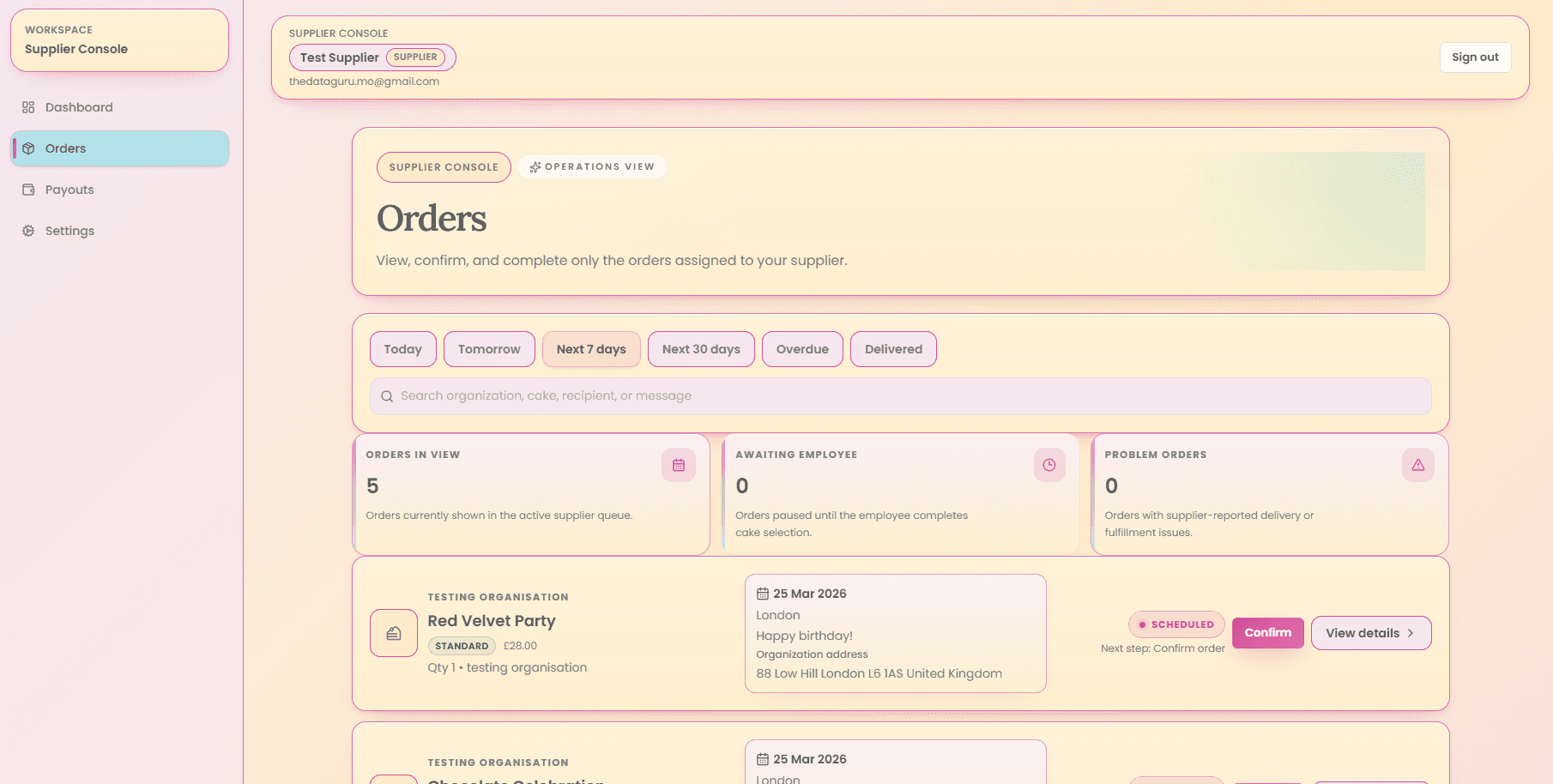Viewport: 1553px width, 784px height.
Task: Select the Today filter
Action: pos(402,349)
